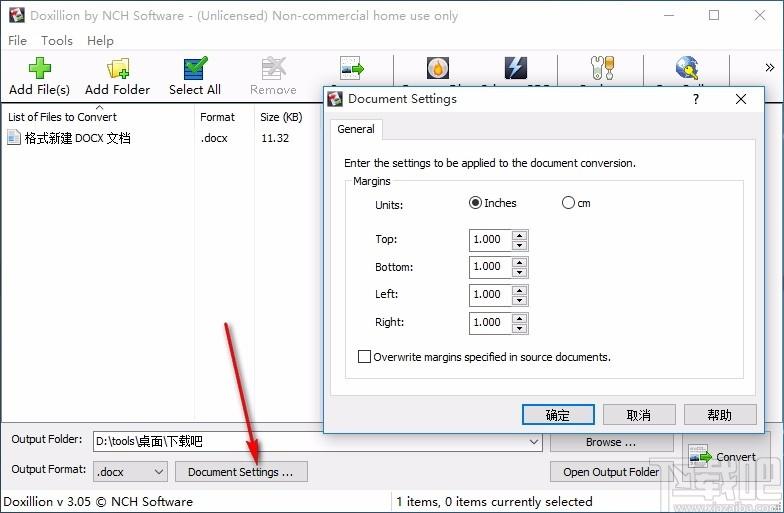Close the Document Settings dialog
The image size is (784, 513).
click(x=741, y=99)
